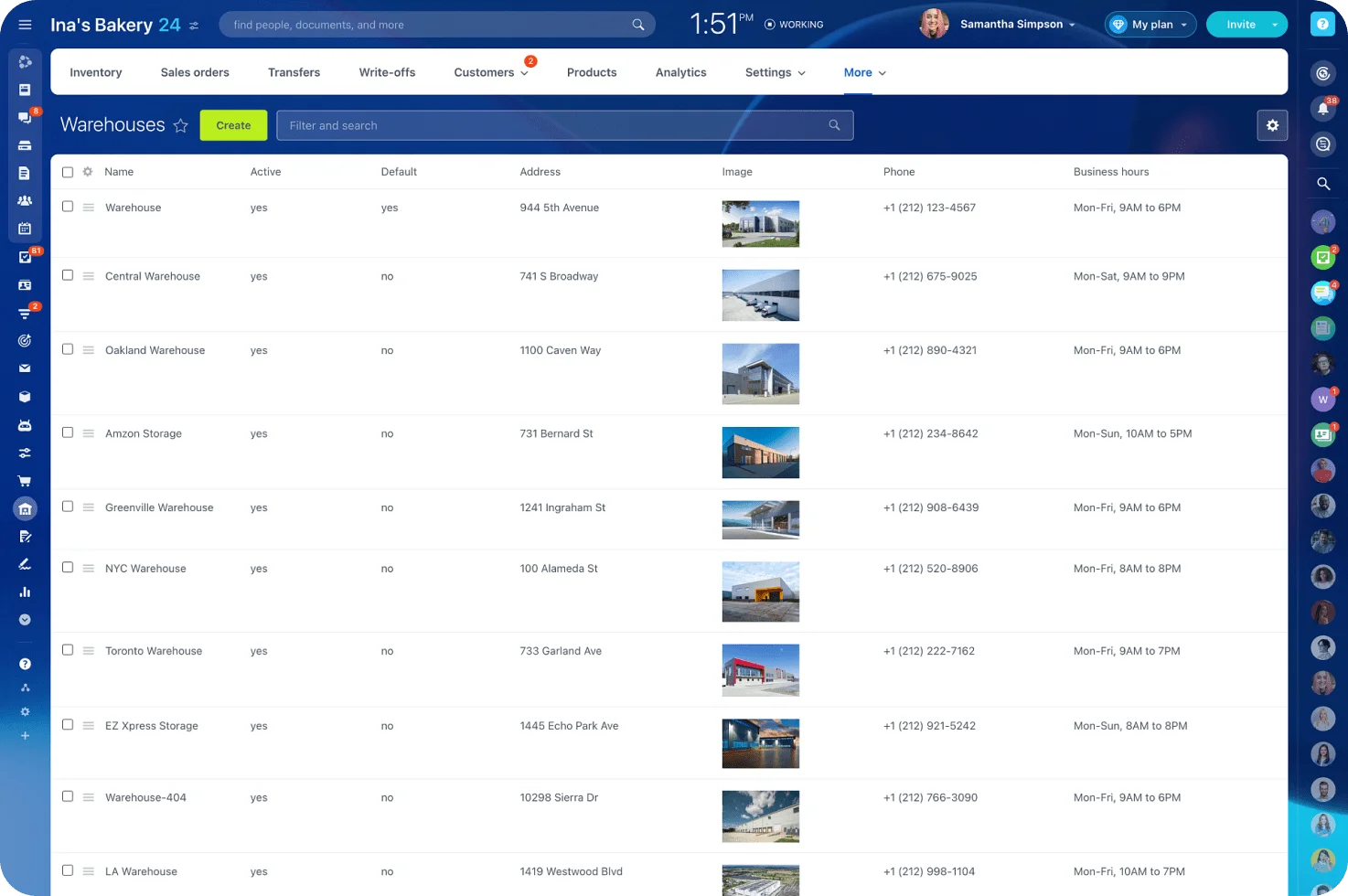Toggle the select-all checkbox in table header
Viewport: 1348px width, 896px height.
tap(68, 172)
